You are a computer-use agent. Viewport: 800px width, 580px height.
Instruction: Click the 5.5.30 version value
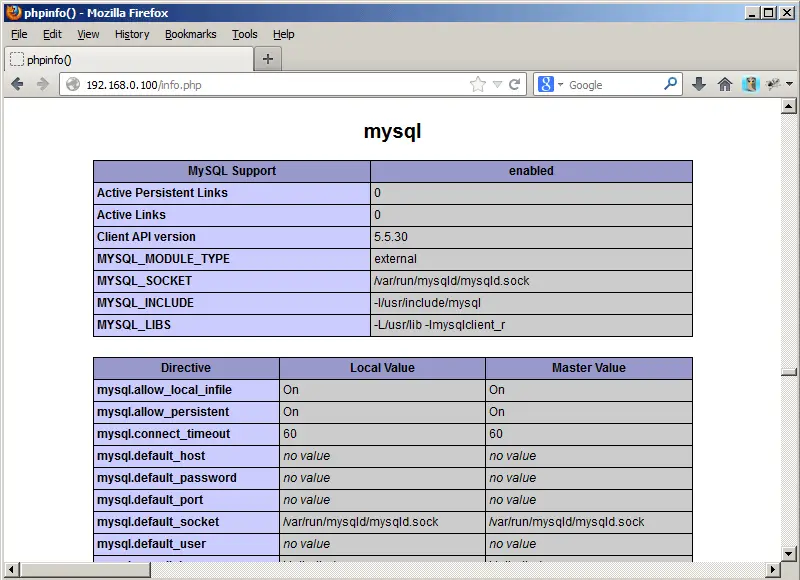(391, 237)
